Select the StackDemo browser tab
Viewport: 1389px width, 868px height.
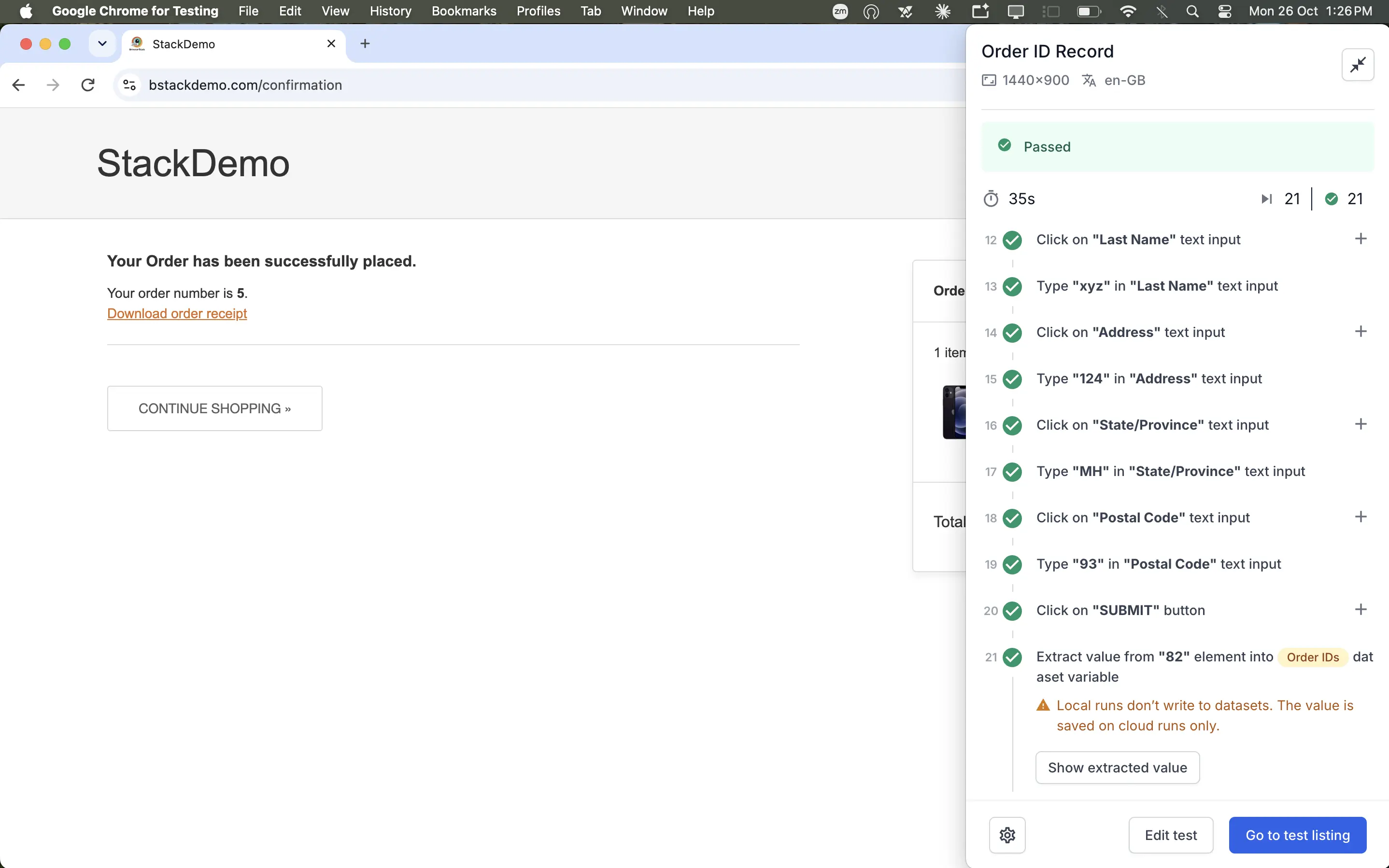[x=234, y=44]
